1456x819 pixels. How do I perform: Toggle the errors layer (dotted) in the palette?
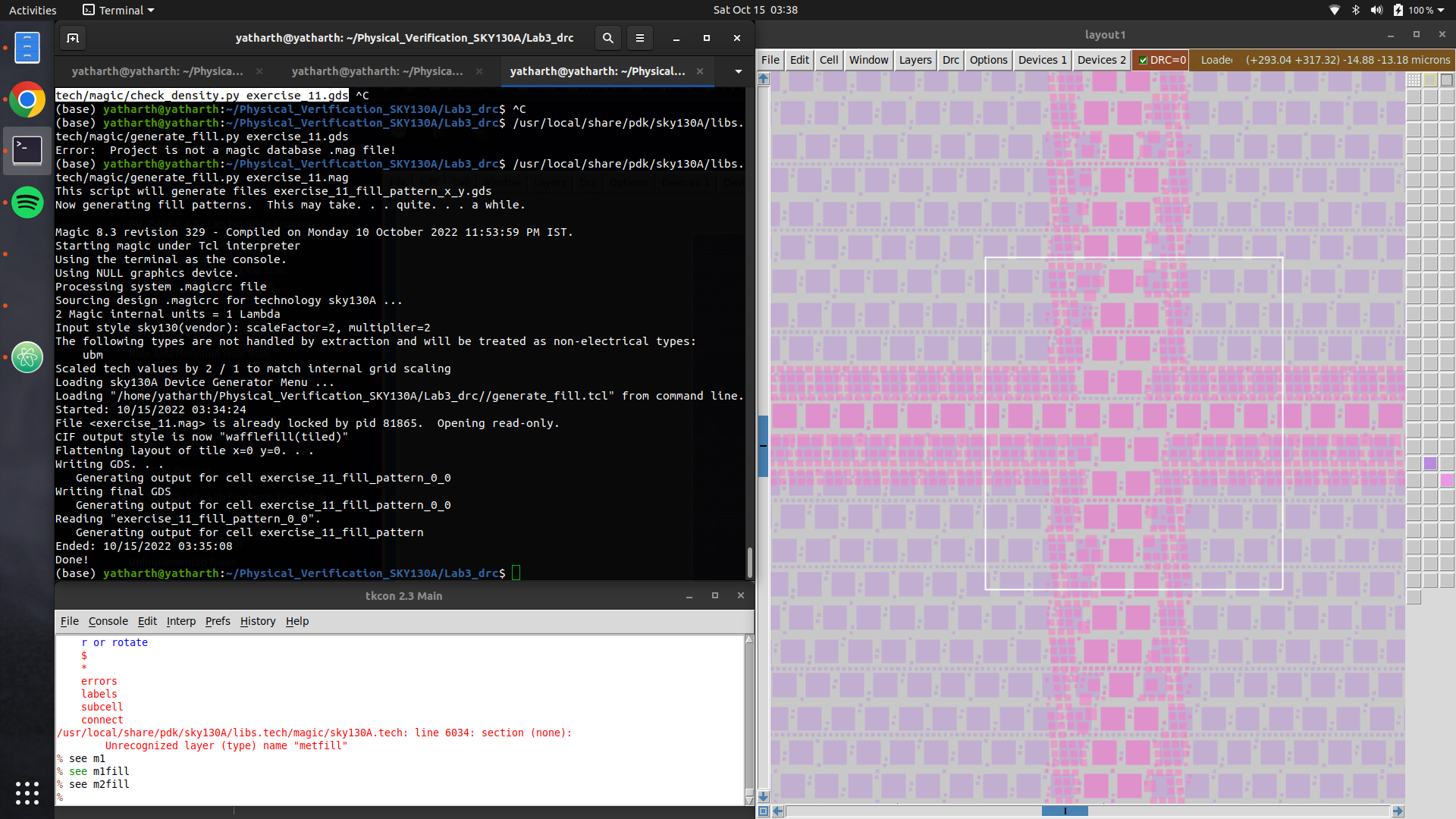1414,80
